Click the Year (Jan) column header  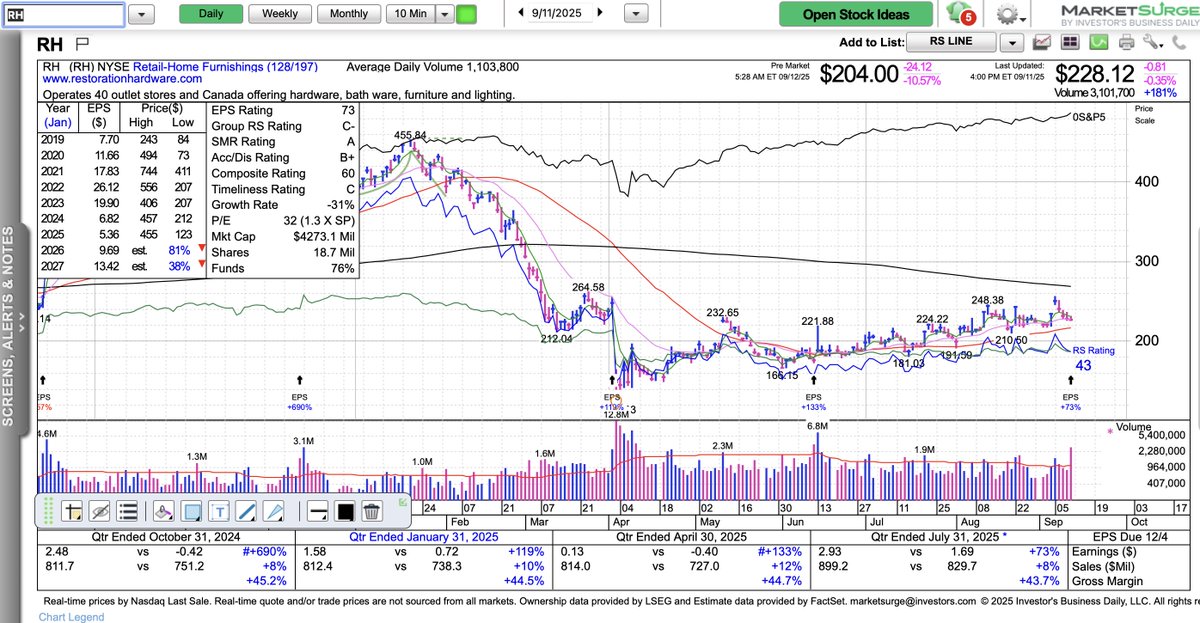(57, 115)
